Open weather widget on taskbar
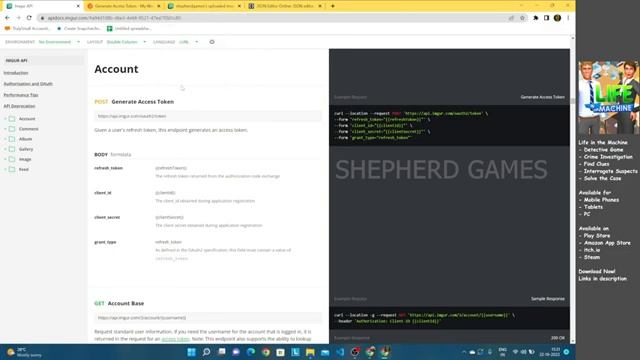The height and width of the screenshot is (360, 640). pos(24,352)
